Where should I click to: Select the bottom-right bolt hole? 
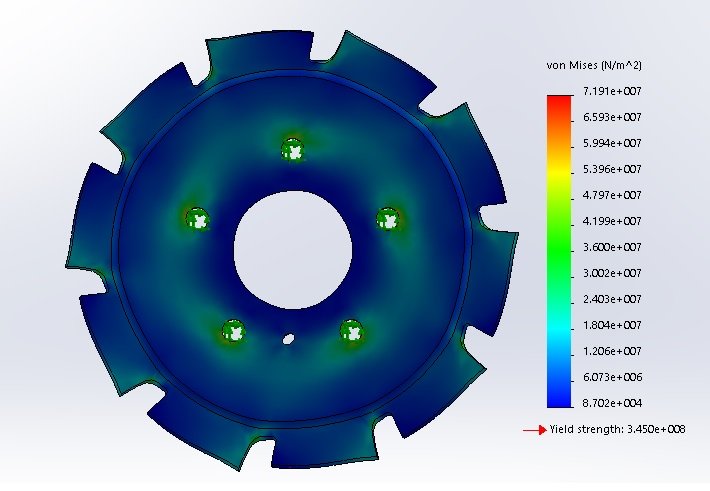[x=350, y=331]
